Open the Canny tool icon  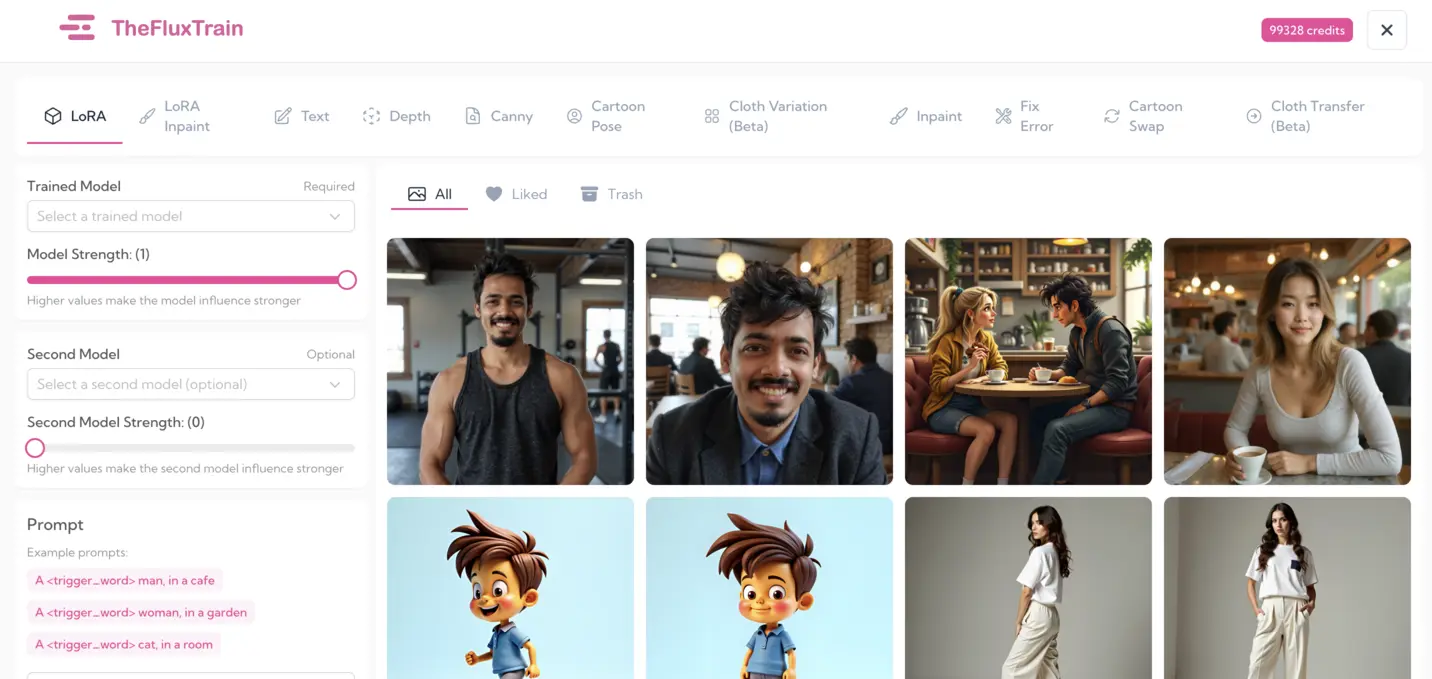click(x=473, y=116)
